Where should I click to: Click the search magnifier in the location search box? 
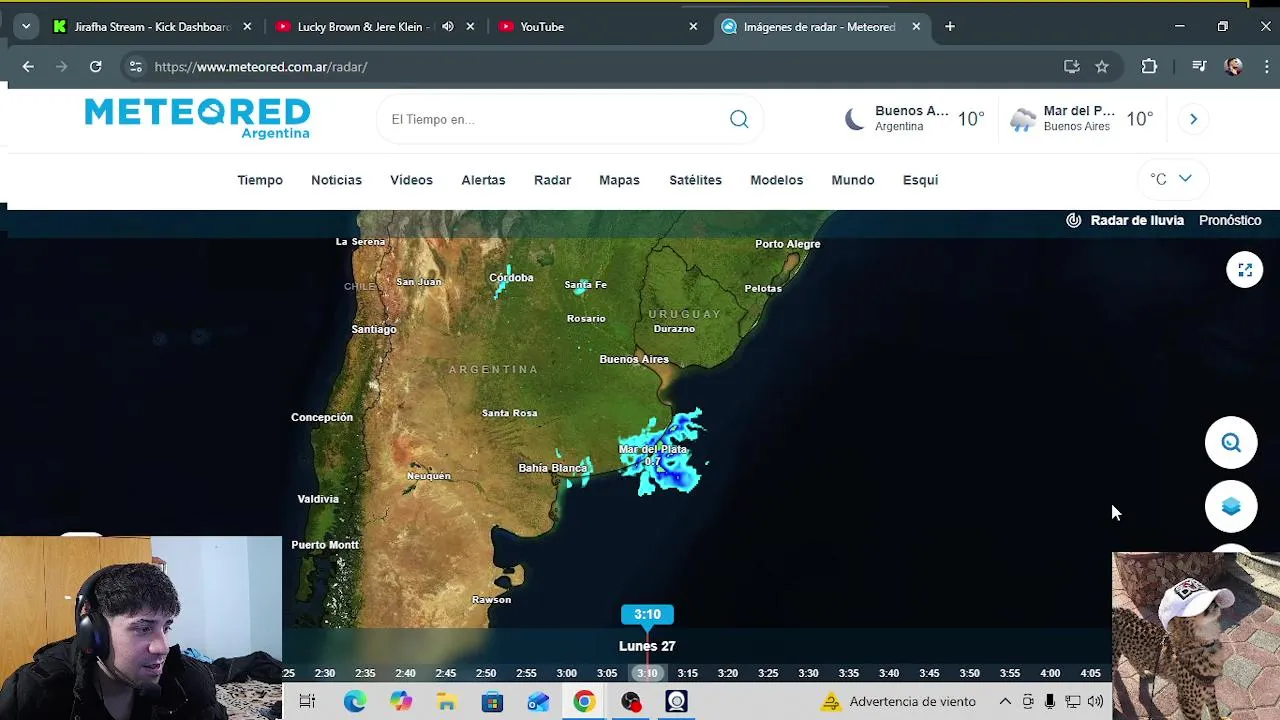coord(739,119)
